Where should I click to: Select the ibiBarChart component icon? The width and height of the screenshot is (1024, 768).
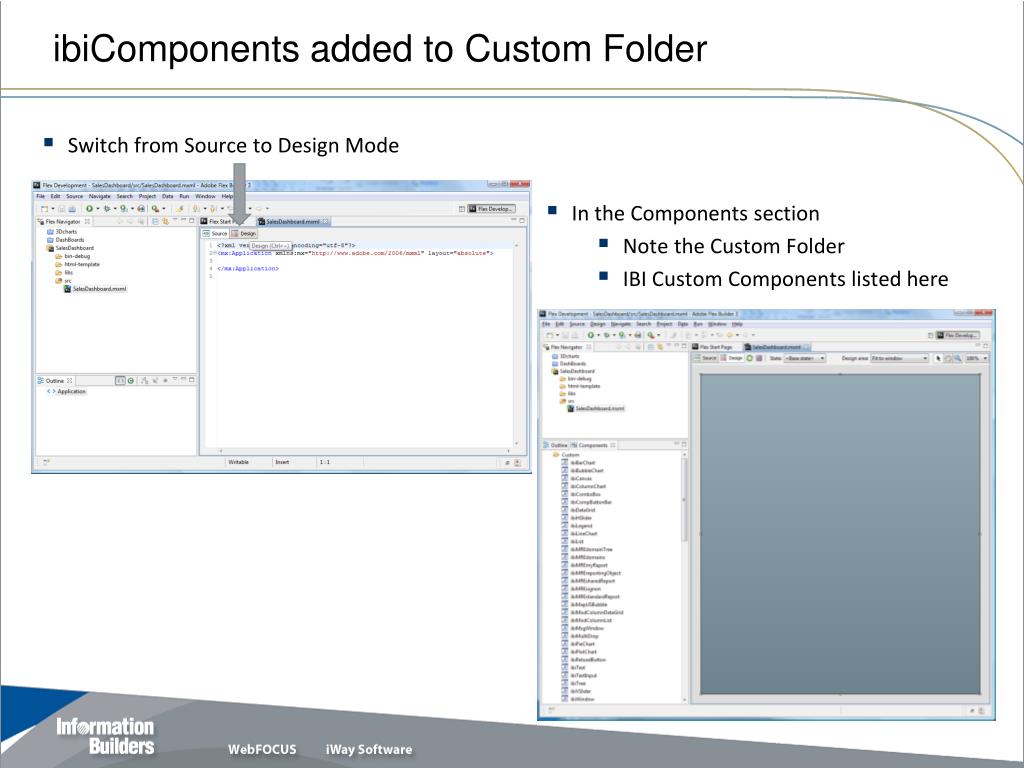point(565,463)
